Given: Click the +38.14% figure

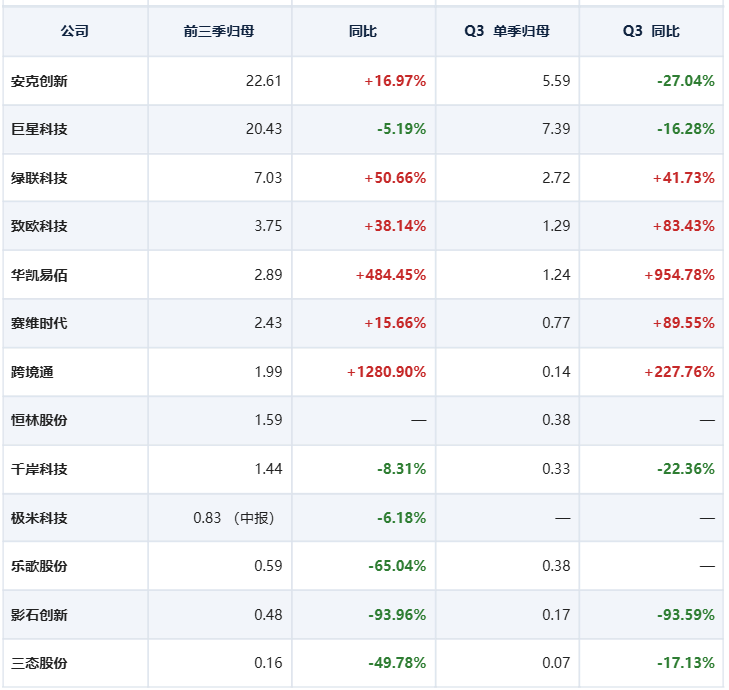Looking at the screenshot, I should coord(395,226).
